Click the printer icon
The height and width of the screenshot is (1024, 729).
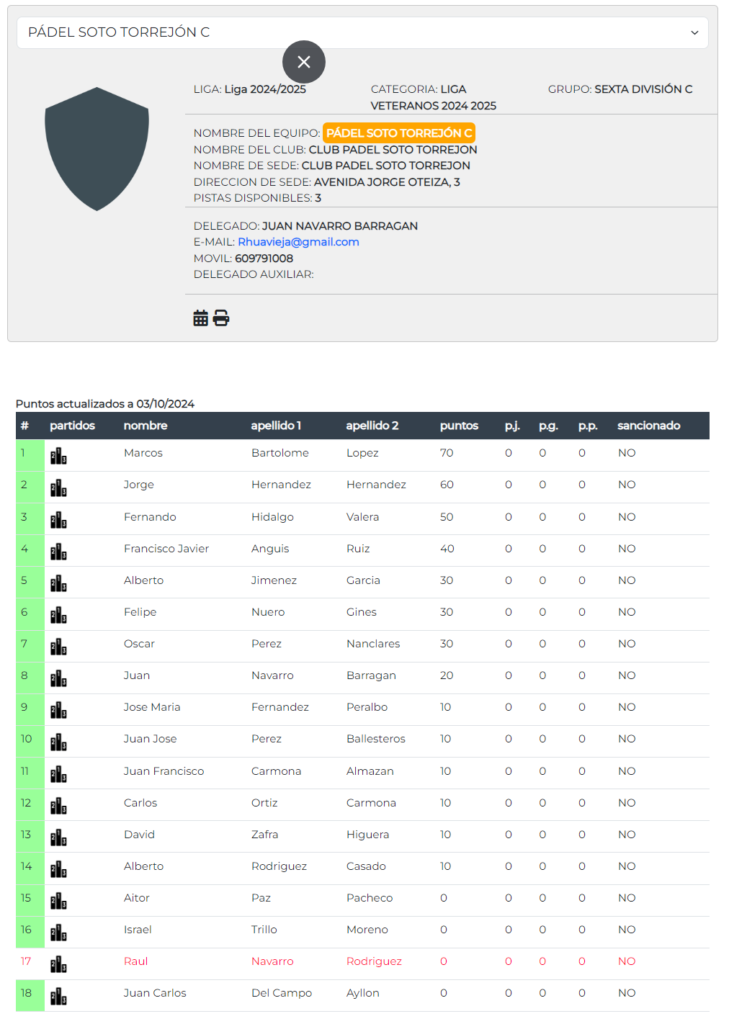(x=221, y=318)
